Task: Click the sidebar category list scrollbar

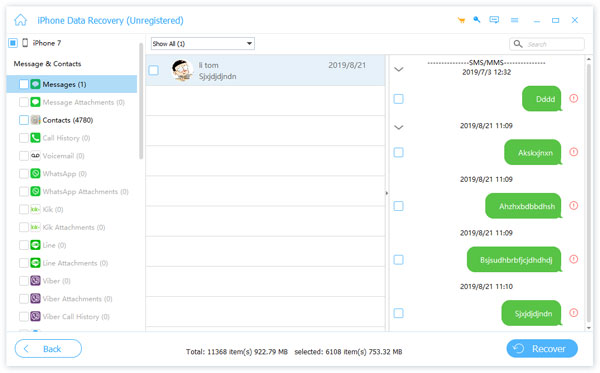Action: tap(141, 101)
